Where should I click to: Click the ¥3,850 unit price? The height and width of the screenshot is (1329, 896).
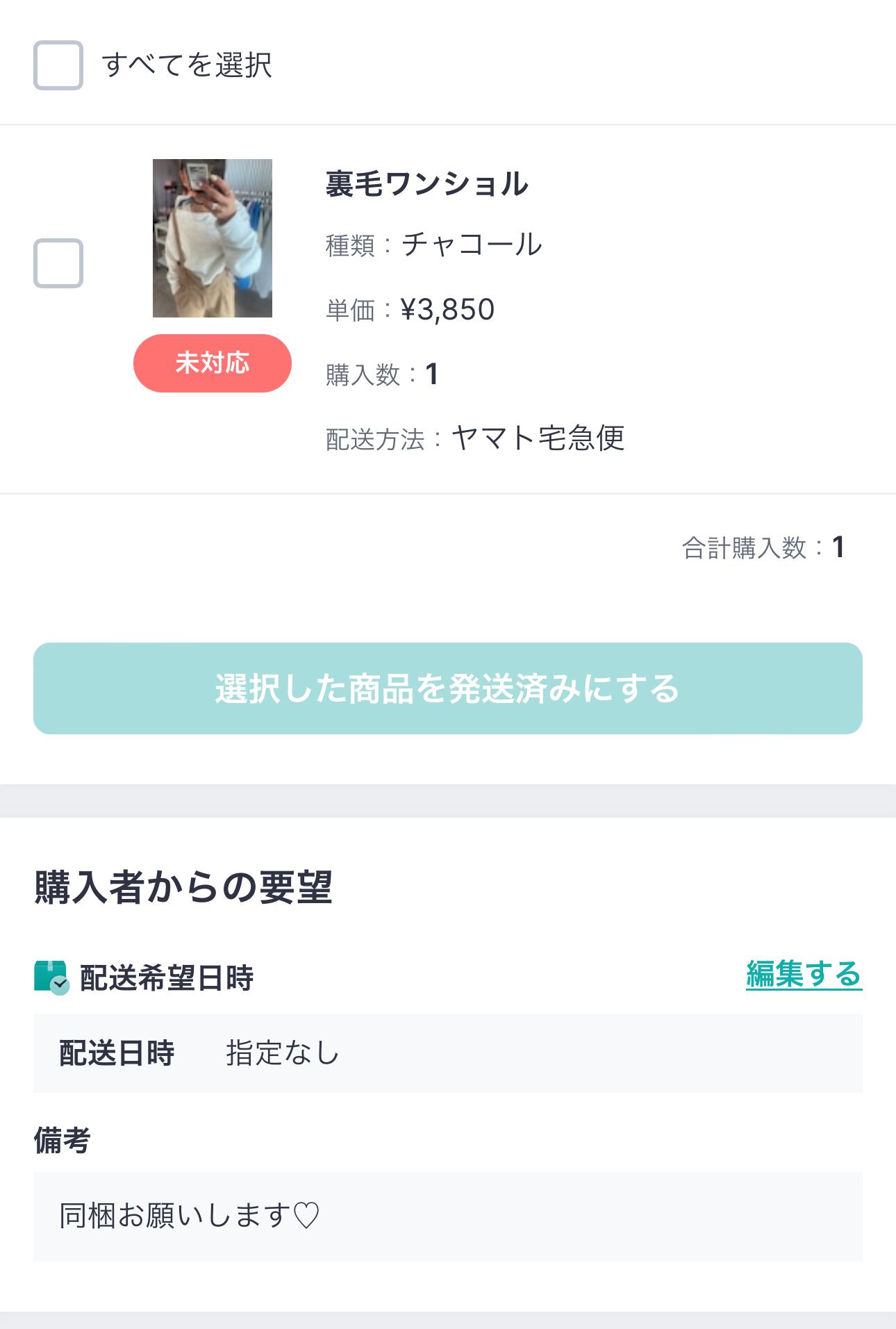[x=448, y=310]
